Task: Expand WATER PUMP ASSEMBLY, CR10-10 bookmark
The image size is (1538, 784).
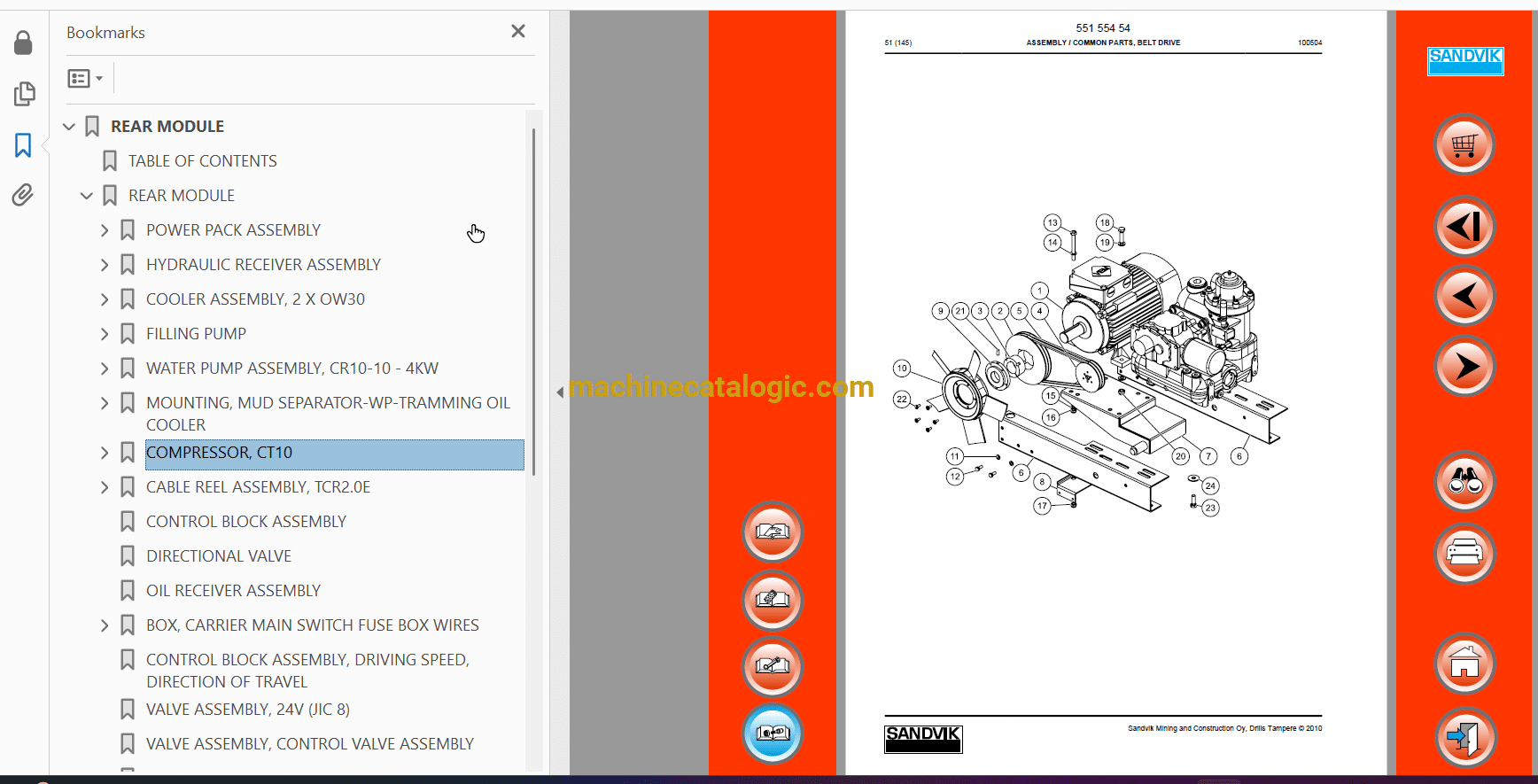Action: [105, 369]
